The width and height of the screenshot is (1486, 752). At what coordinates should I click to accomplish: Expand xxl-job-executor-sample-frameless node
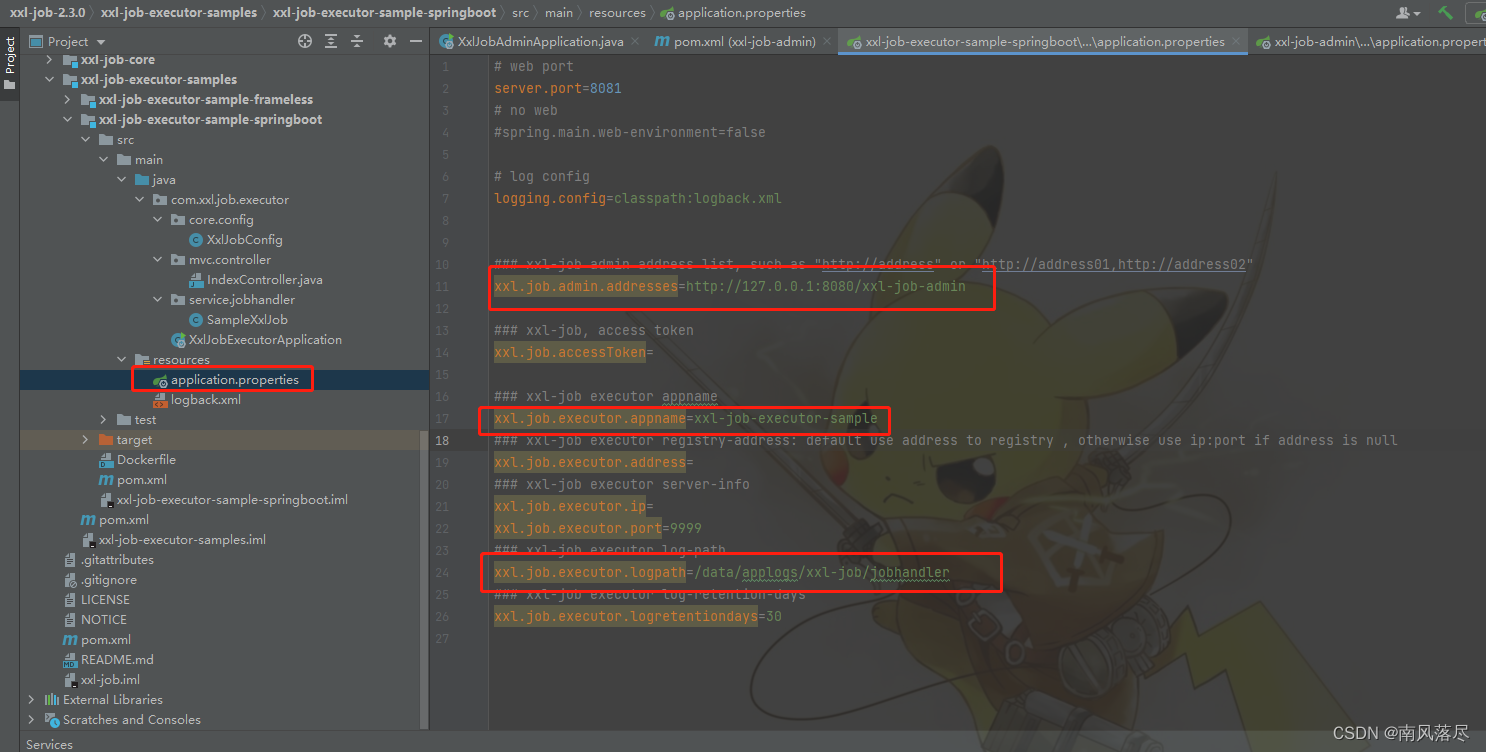click(x=68, y=100)
